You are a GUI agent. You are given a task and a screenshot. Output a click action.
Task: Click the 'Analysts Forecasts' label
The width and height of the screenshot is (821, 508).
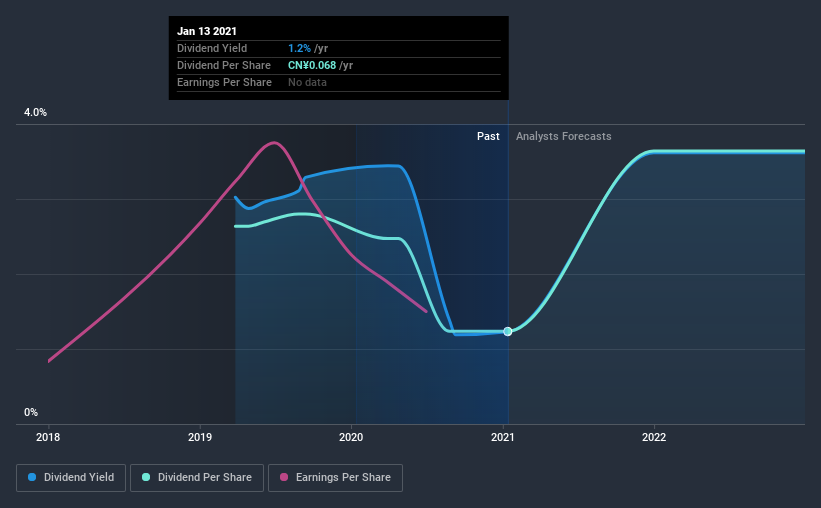[563, 136]
